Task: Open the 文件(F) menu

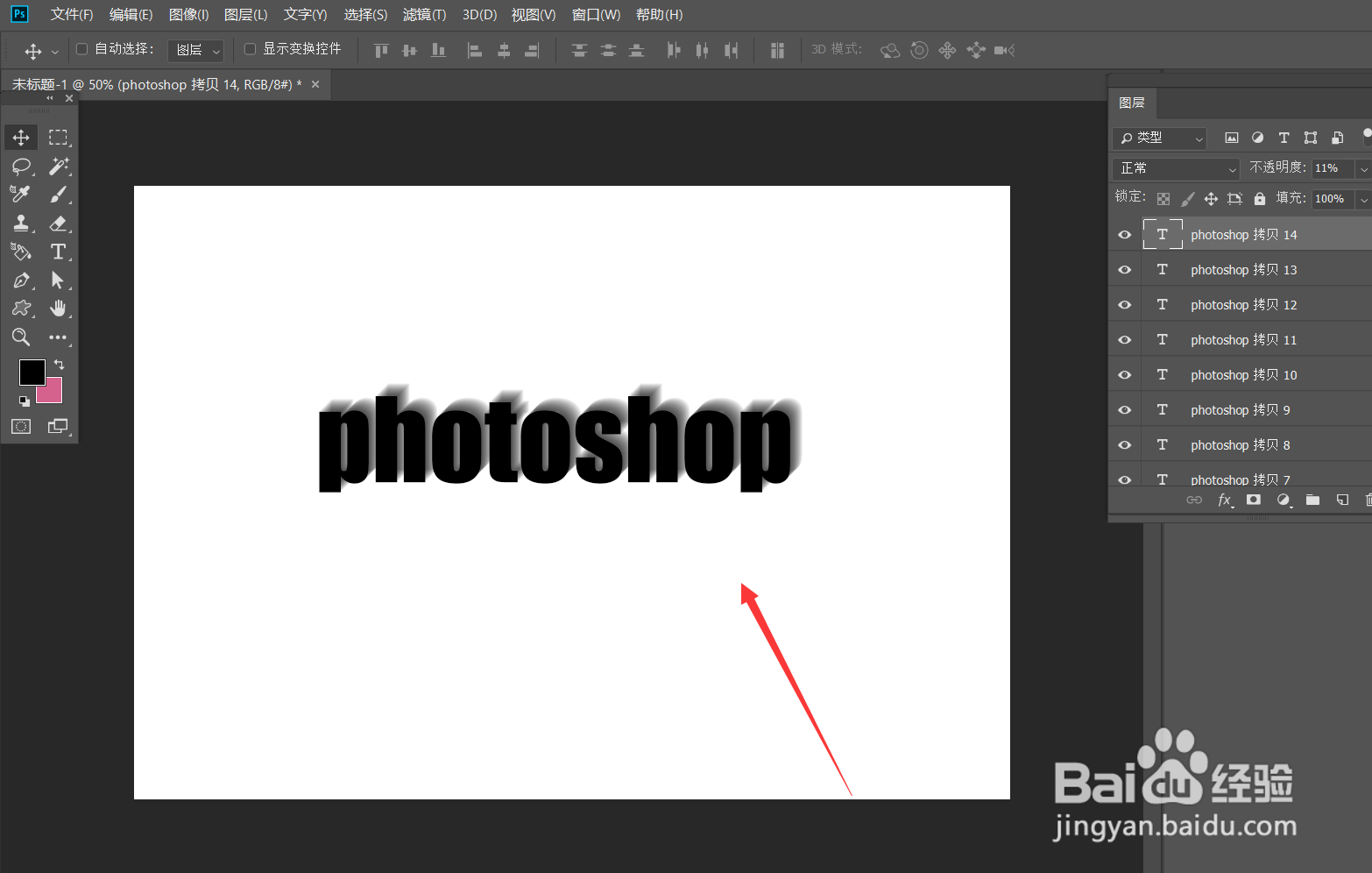Action: 72,15
